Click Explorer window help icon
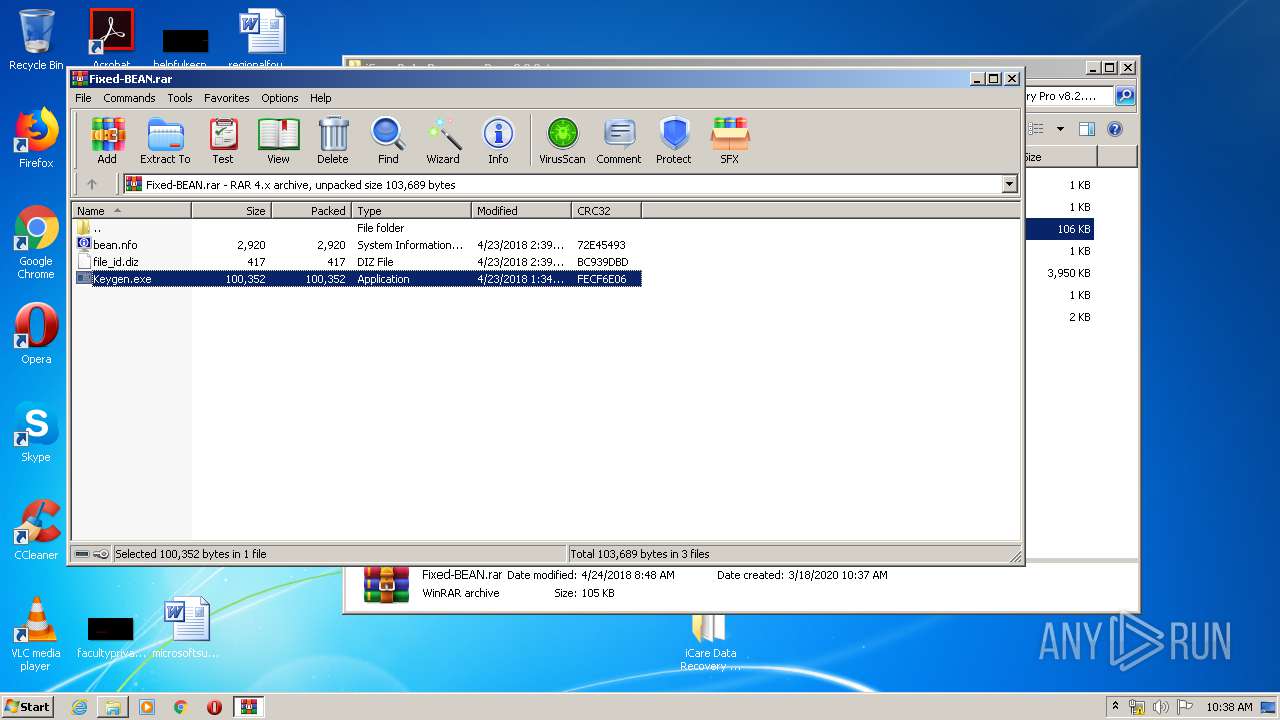The height and width of the screenshot is (720, 1280). [x=1115, y=129]
